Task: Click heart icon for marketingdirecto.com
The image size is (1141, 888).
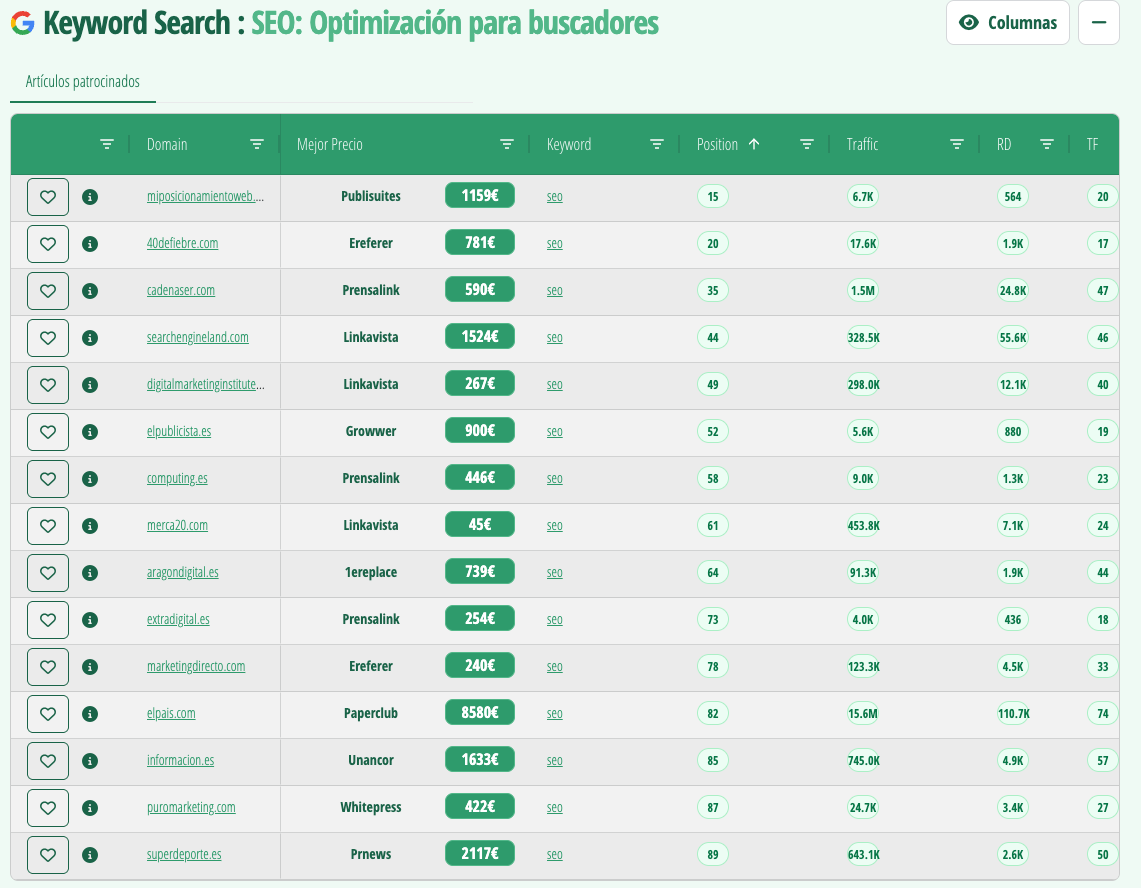Action: click(x=48, y=667)
